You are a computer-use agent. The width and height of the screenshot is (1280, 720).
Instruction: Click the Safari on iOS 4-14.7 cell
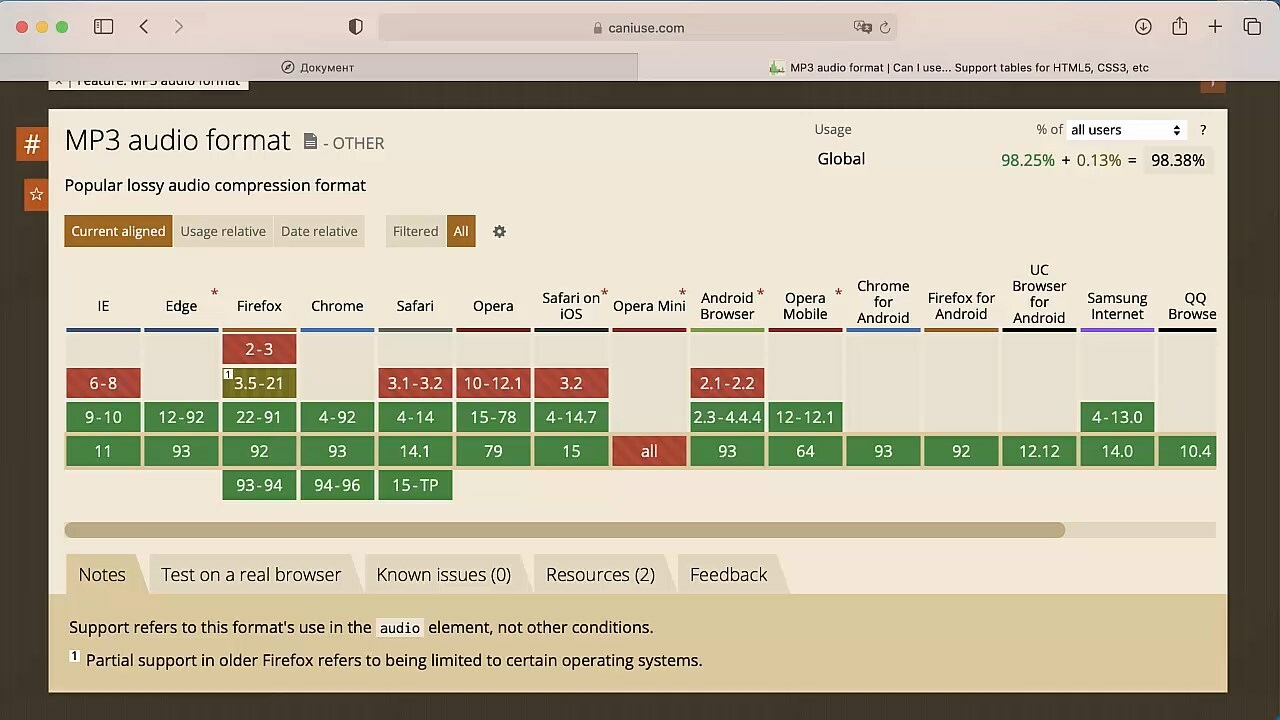click(x=571, y=417)
